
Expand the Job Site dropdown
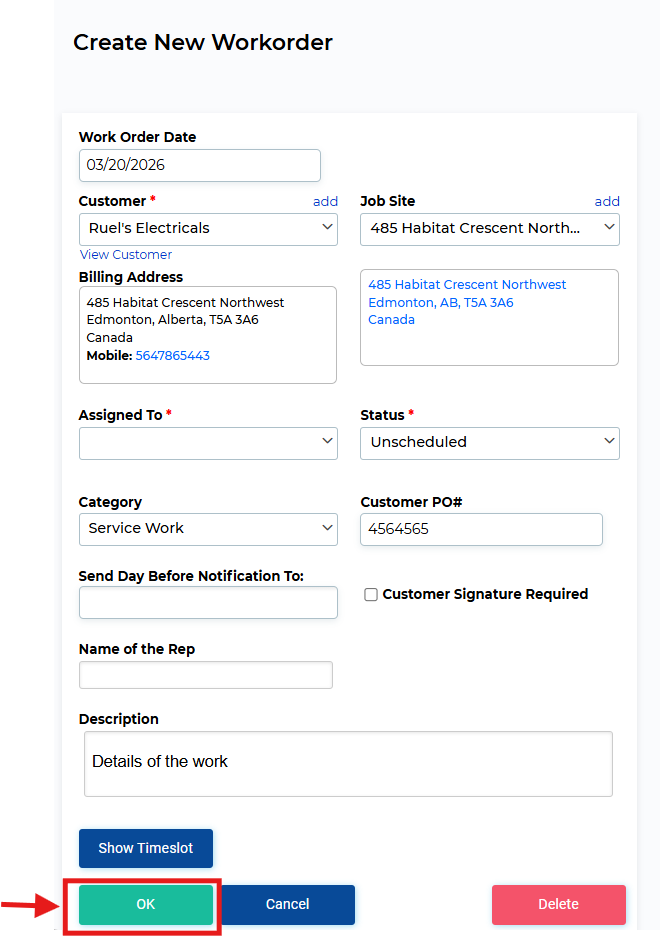(489, 228)
